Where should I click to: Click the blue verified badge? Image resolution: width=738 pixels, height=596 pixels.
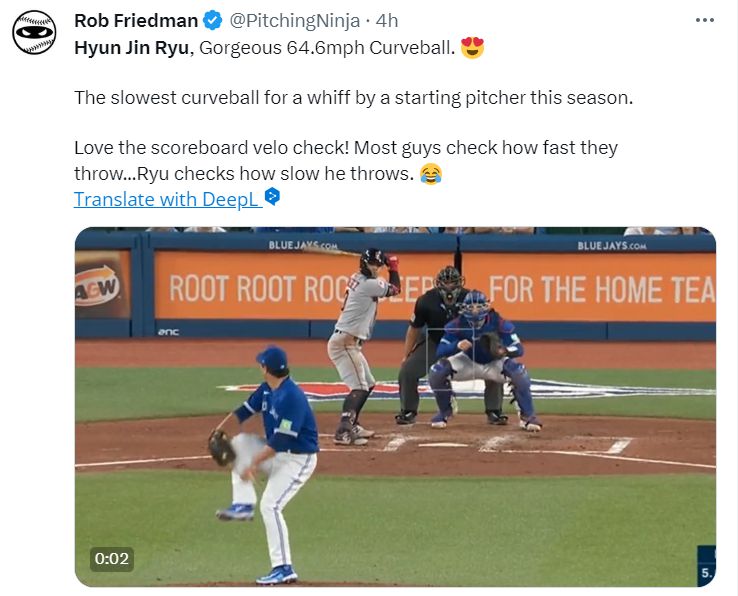(x=214, y=19)
